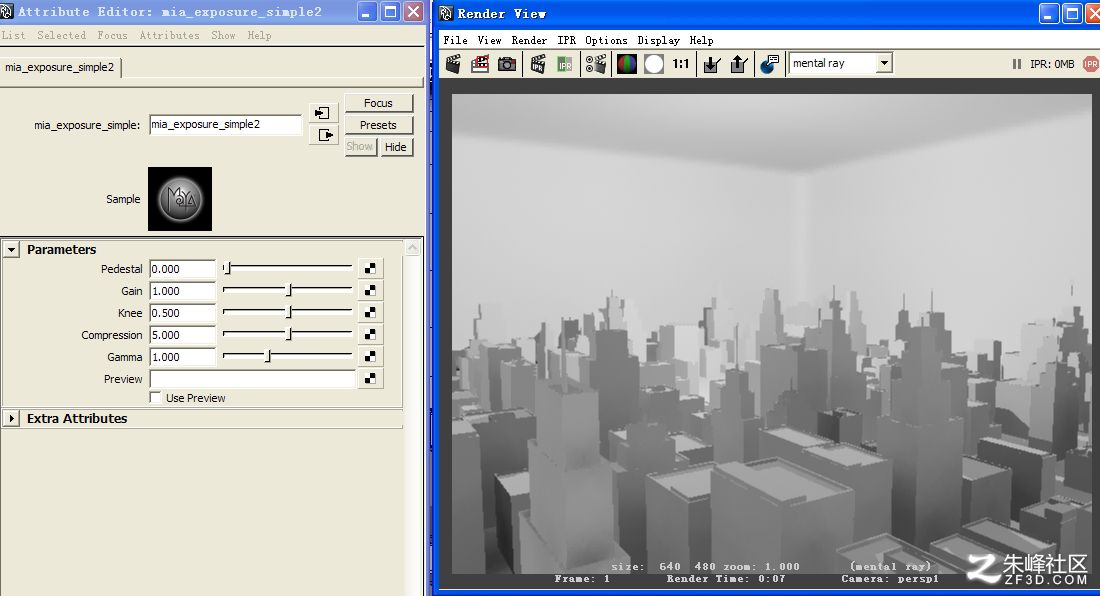Viewport: 1100px width, 596px height.
Task: Click map button next to Compression
Action: pos(370,334)
